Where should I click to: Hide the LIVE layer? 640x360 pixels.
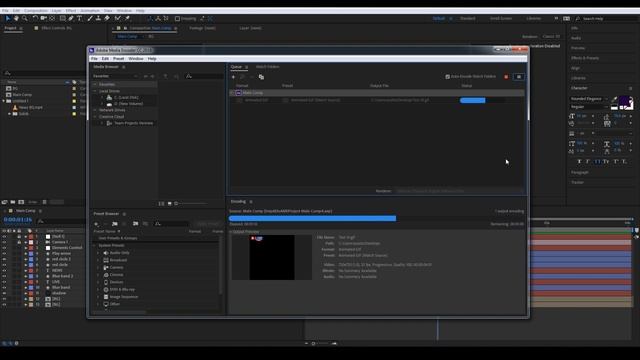(x=4, y=282)
